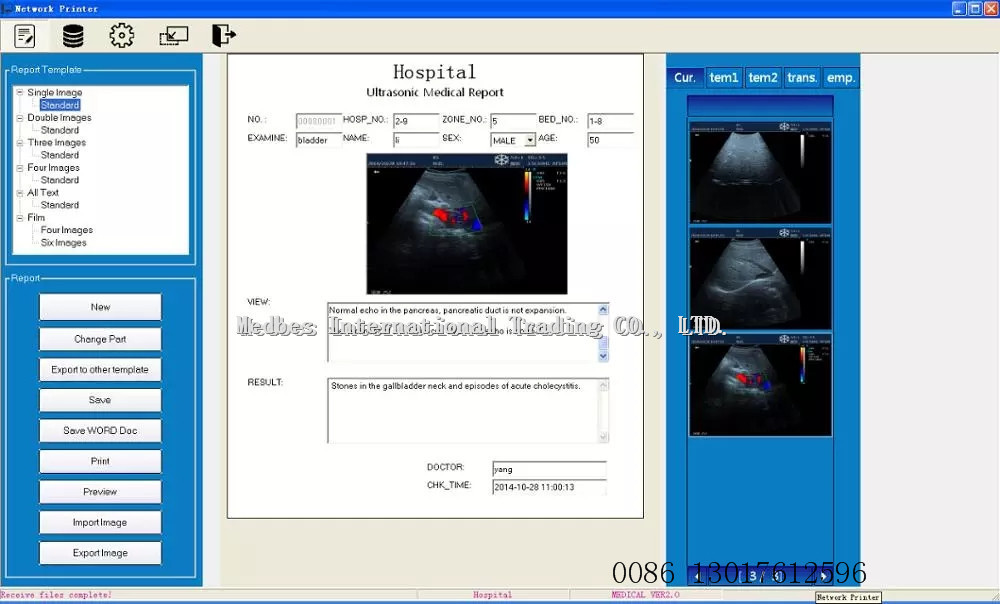The height and width of the screenshot is (604, 1000).
Task: Open settings gear icon
Action: coord(121,36)
